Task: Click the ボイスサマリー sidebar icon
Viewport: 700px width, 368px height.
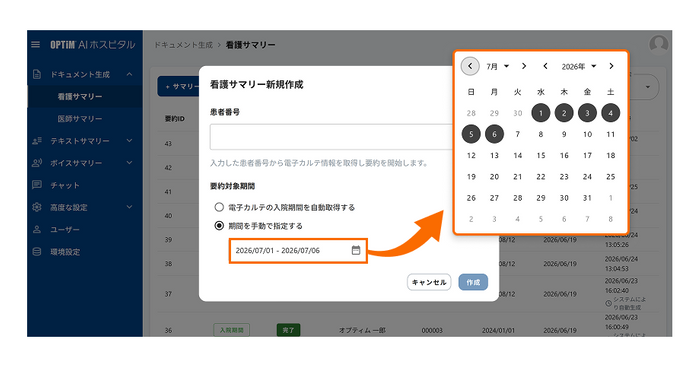Action: [x=37, y=163]
